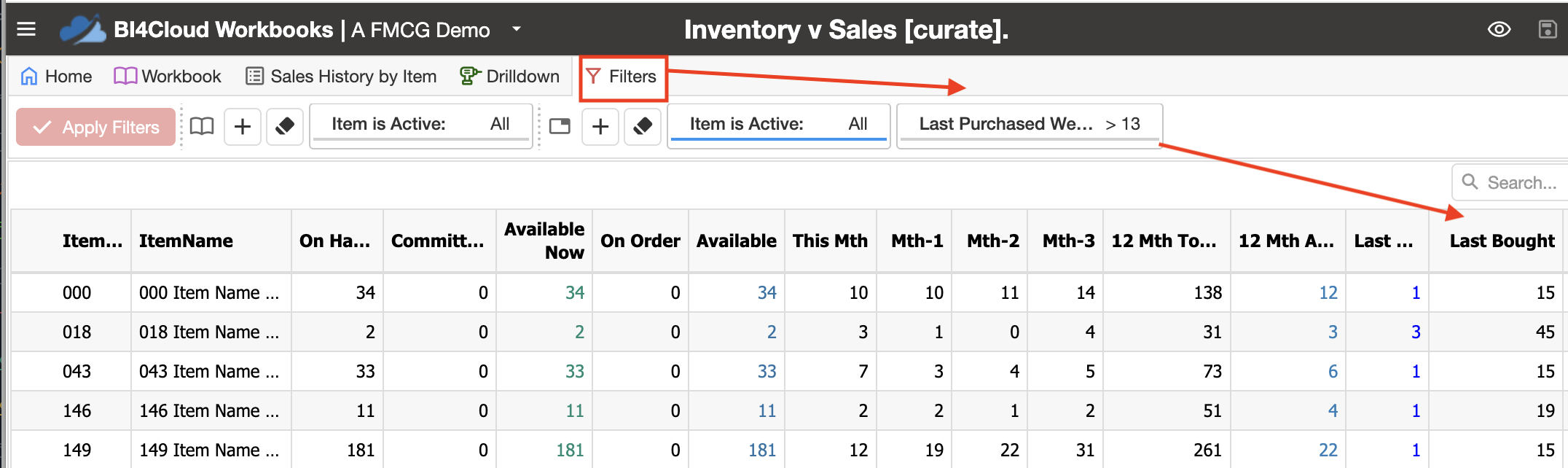Viewport: 1568px width, 468px height.
Task: Go to the Home tab
Action: coord(56,76)
